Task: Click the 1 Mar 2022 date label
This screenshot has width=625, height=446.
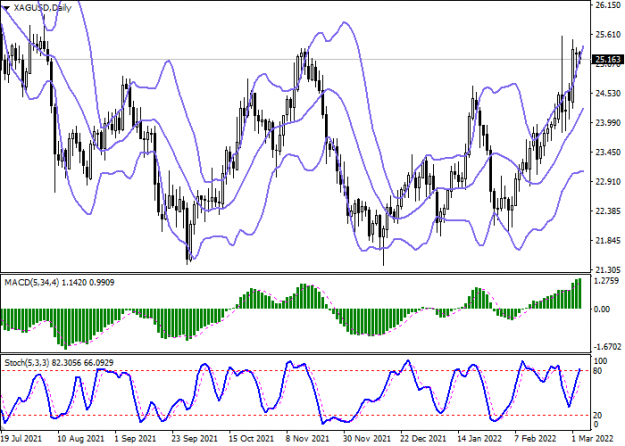Action: point(592,439)
